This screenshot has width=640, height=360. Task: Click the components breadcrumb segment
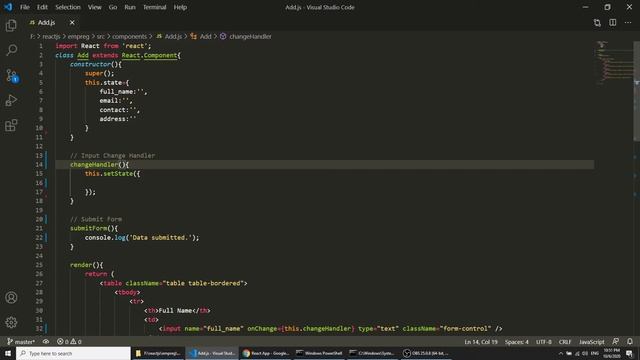(129, 36)
